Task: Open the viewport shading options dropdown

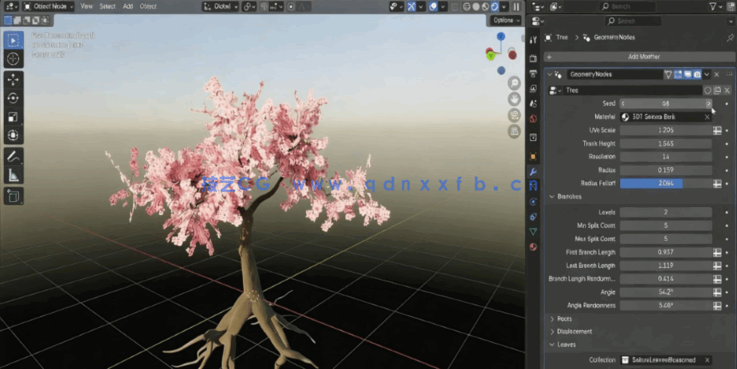Action: click(x=504, y=7)
